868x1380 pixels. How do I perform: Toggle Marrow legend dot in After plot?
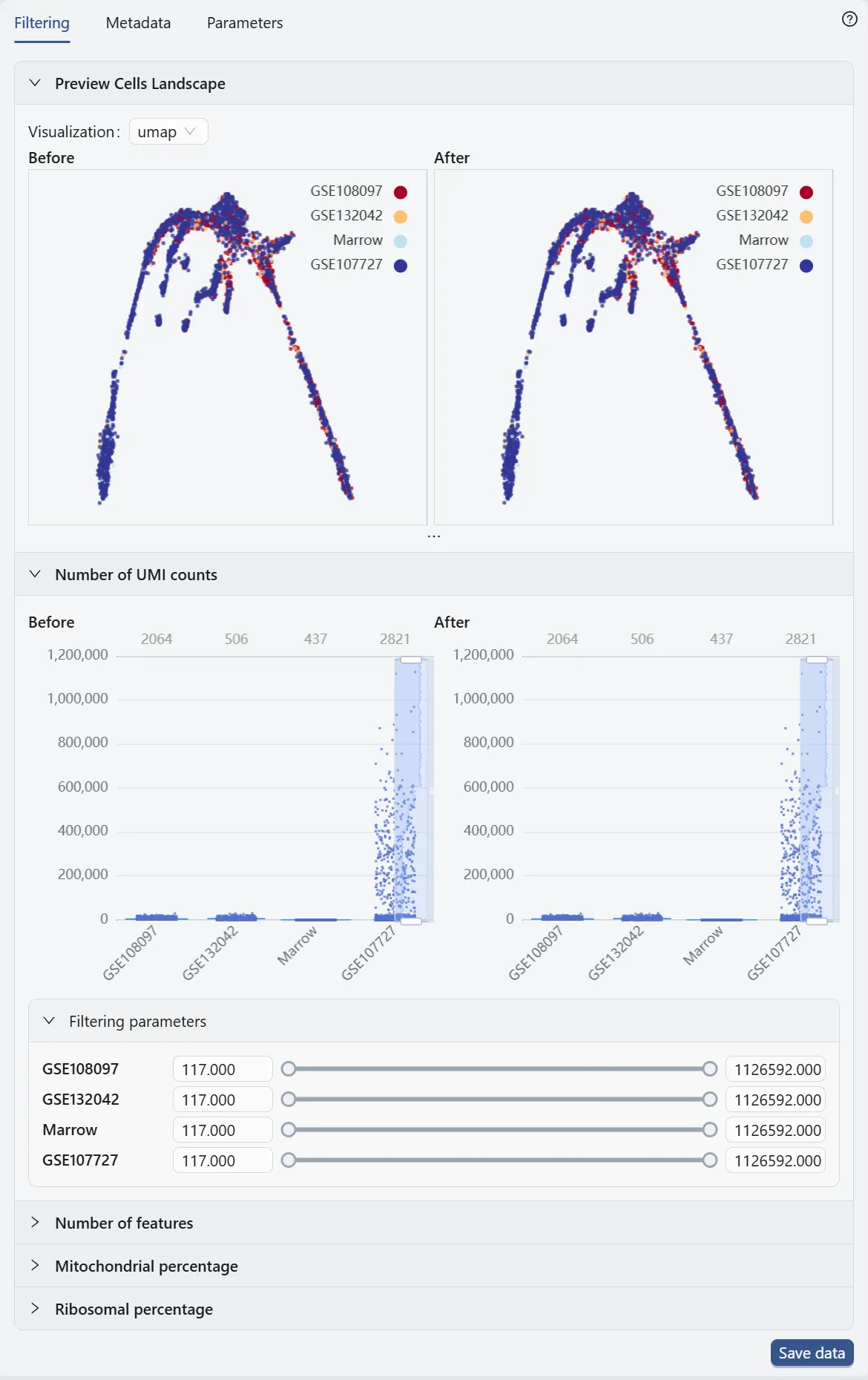[806, 241]
